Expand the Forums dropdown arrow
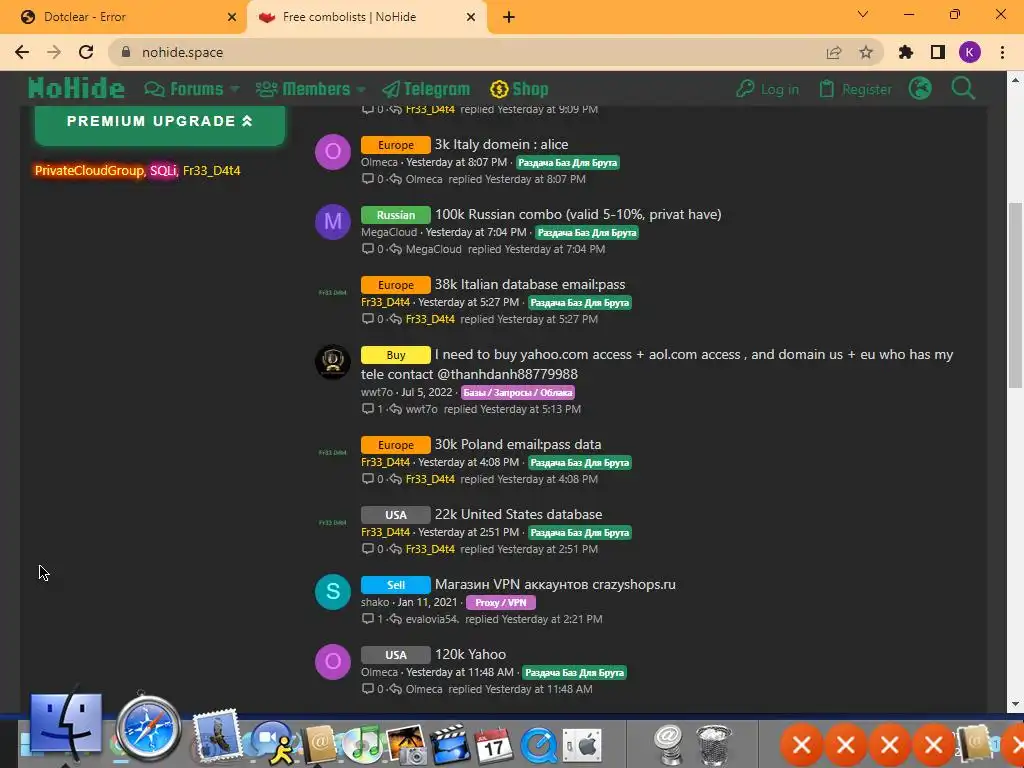The image size is (1024, 768). 234,89
